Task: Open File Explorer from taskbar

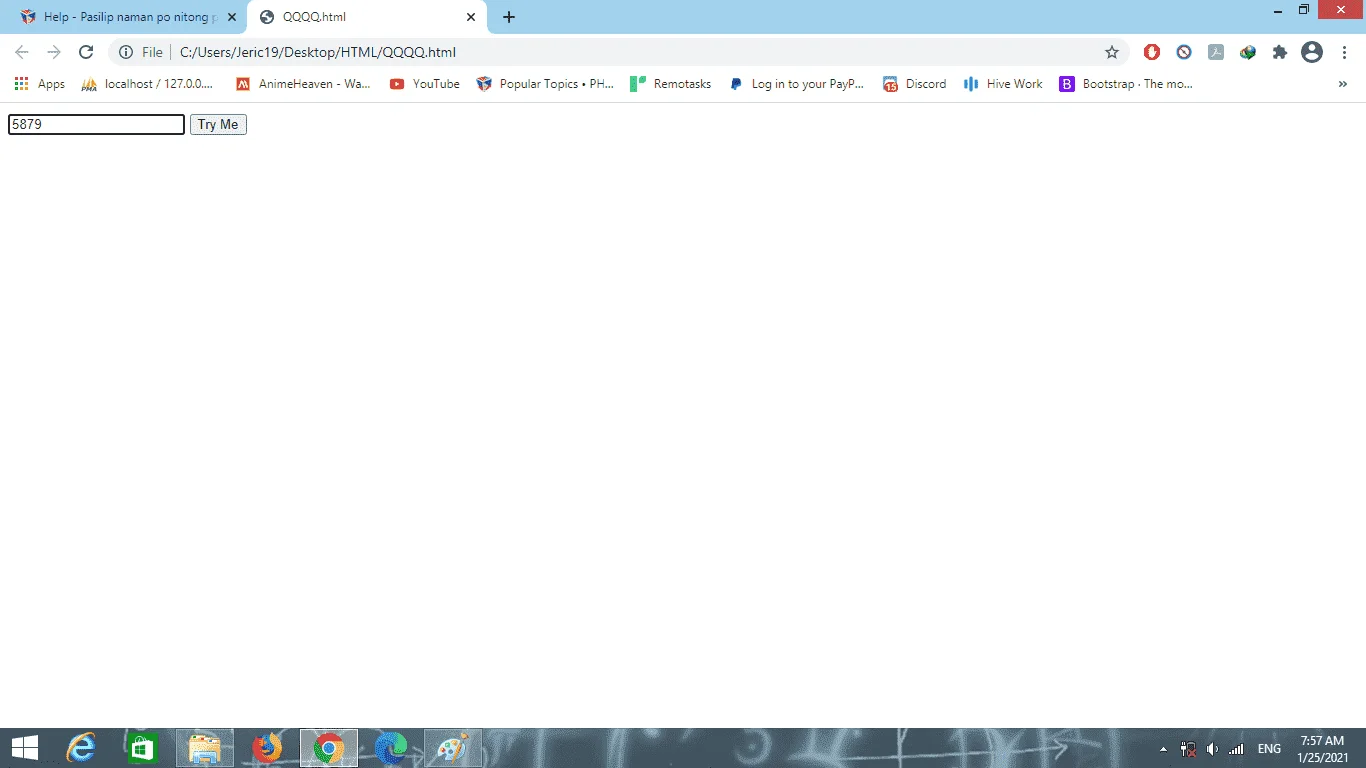Action: [205, 748]
